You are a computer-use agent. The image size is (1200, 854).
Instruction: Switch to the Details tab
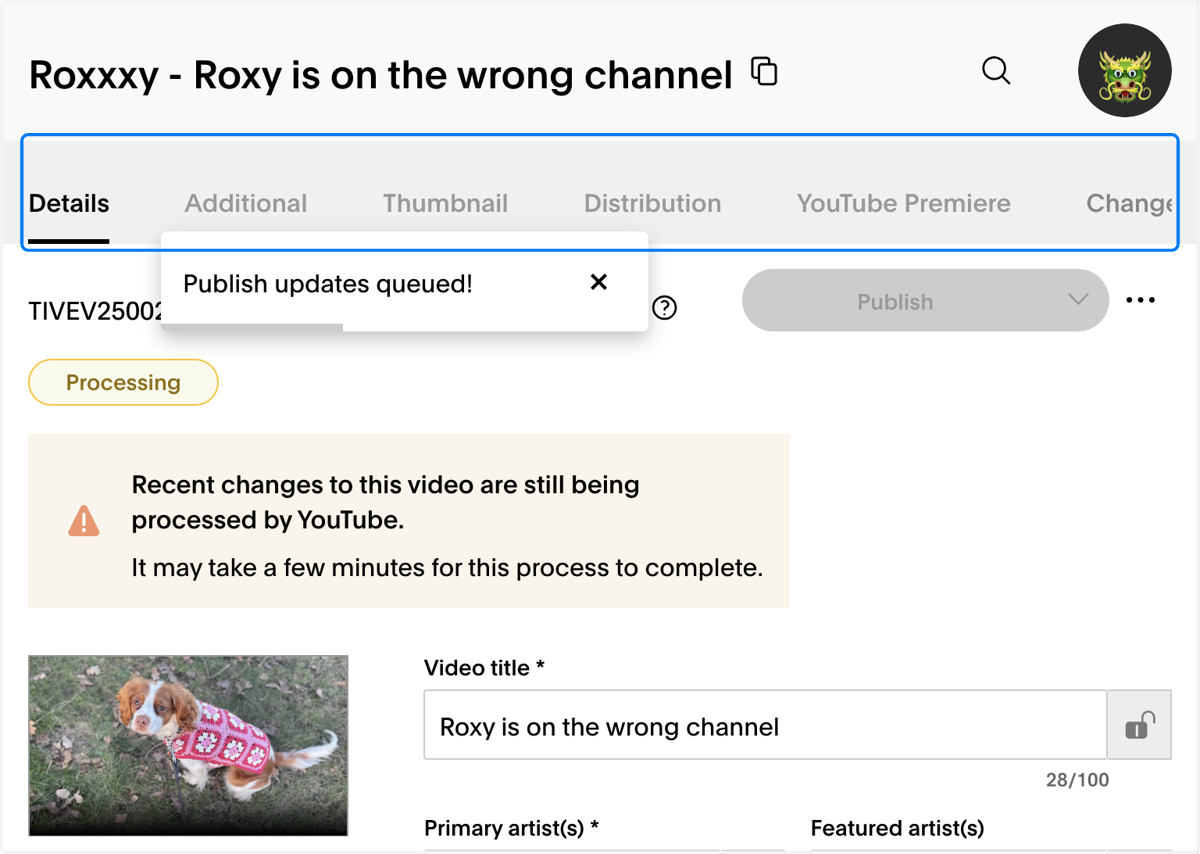[69, 203]
